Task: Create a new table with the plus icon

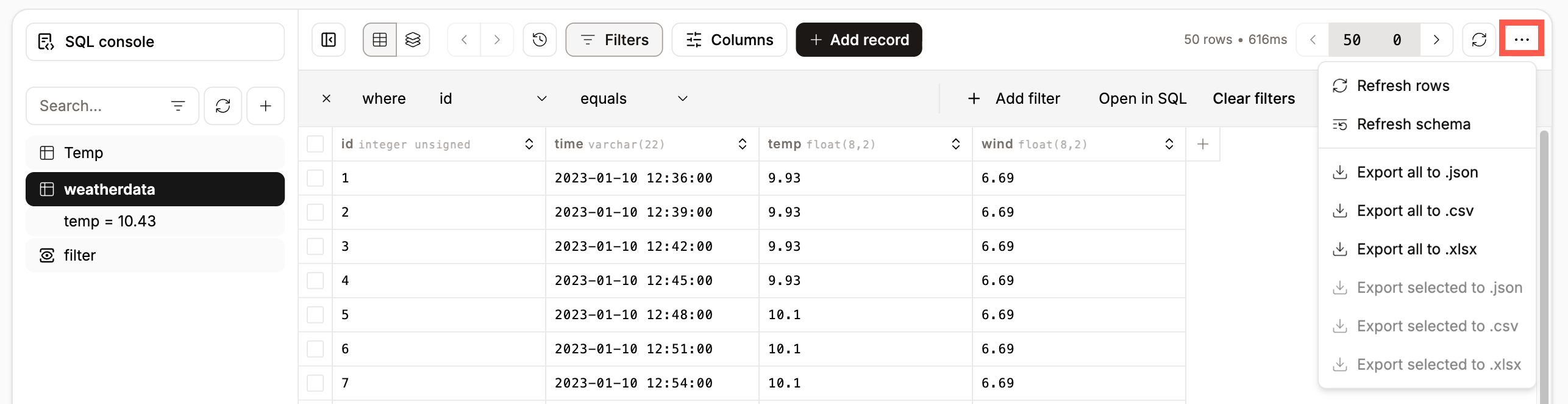Action: tap(265, 106)
